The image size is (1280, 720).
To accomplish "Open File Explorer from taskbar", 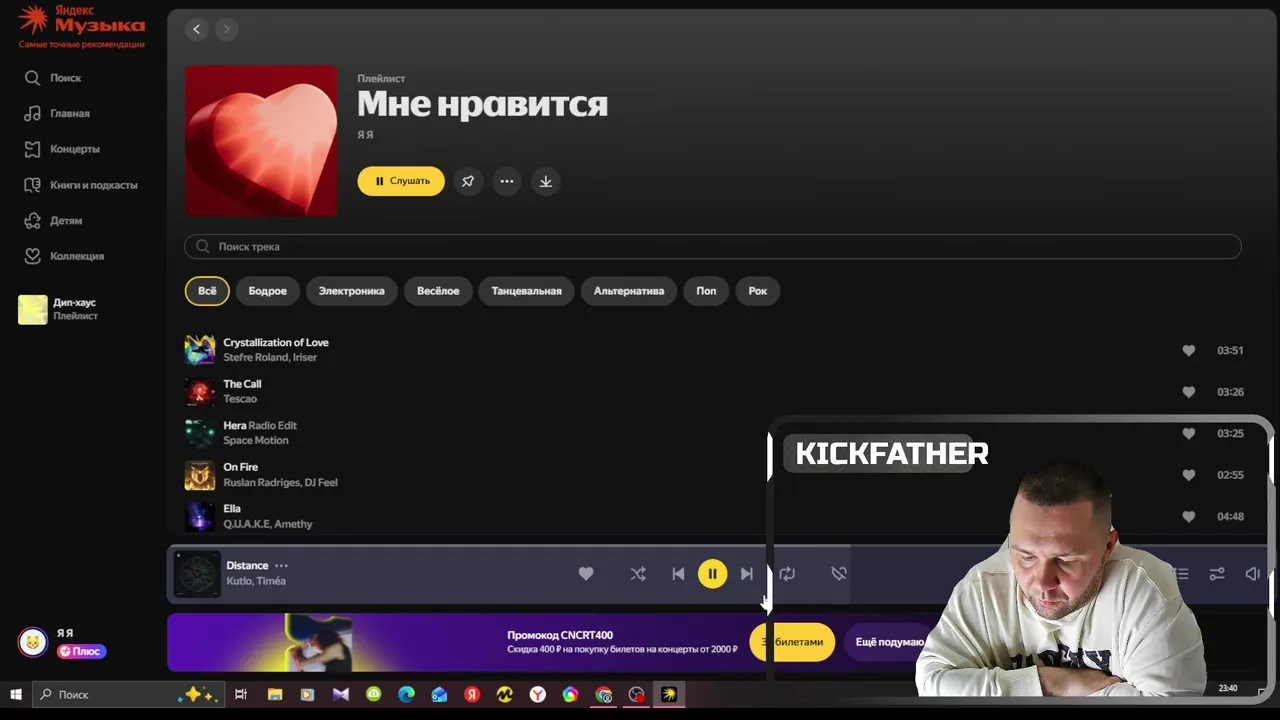I will (x=274, y=694).
